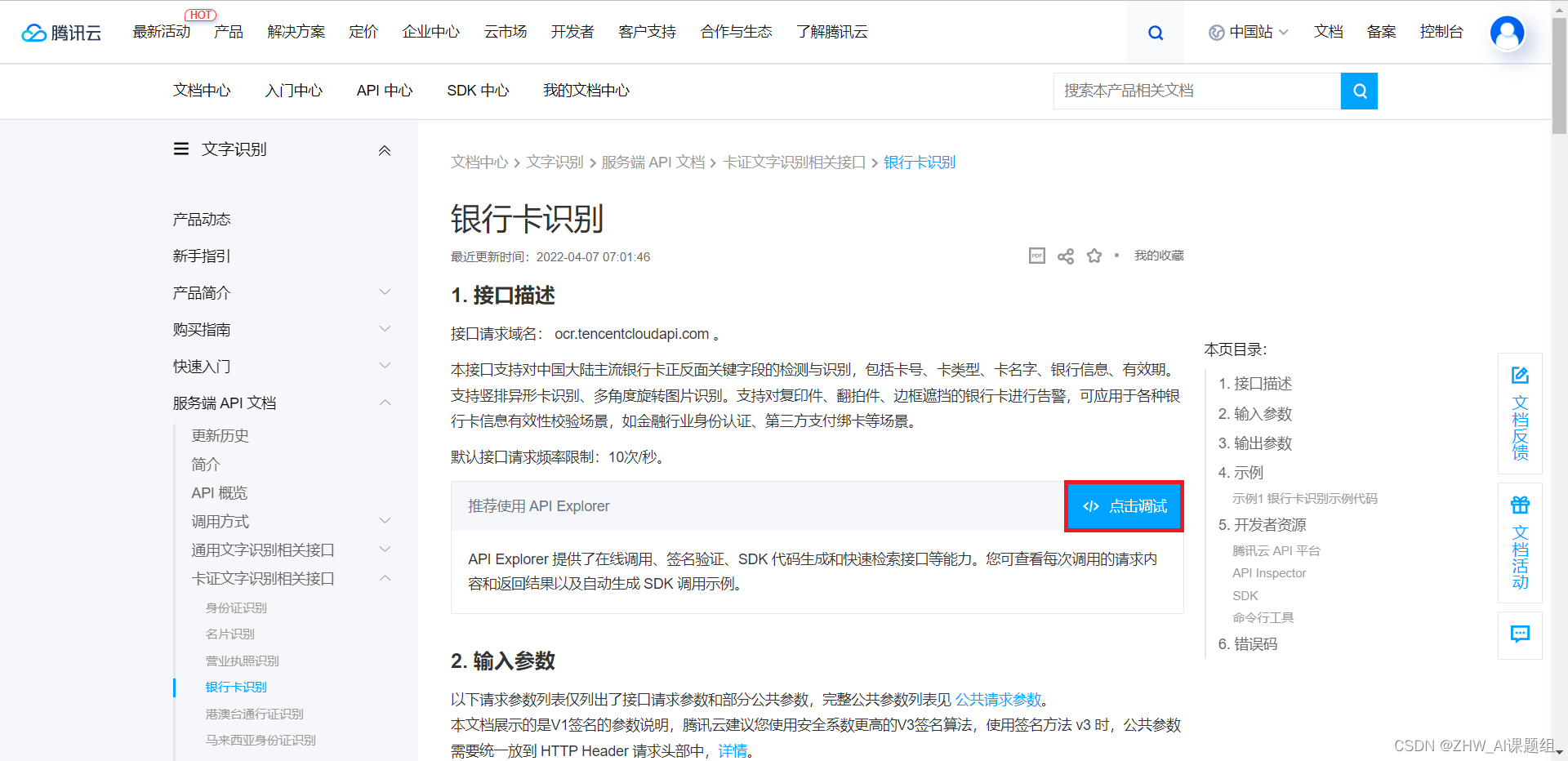Open 营业执照识别 in the sidebar
Screen dimensions: 1568x761
(243, 661)
